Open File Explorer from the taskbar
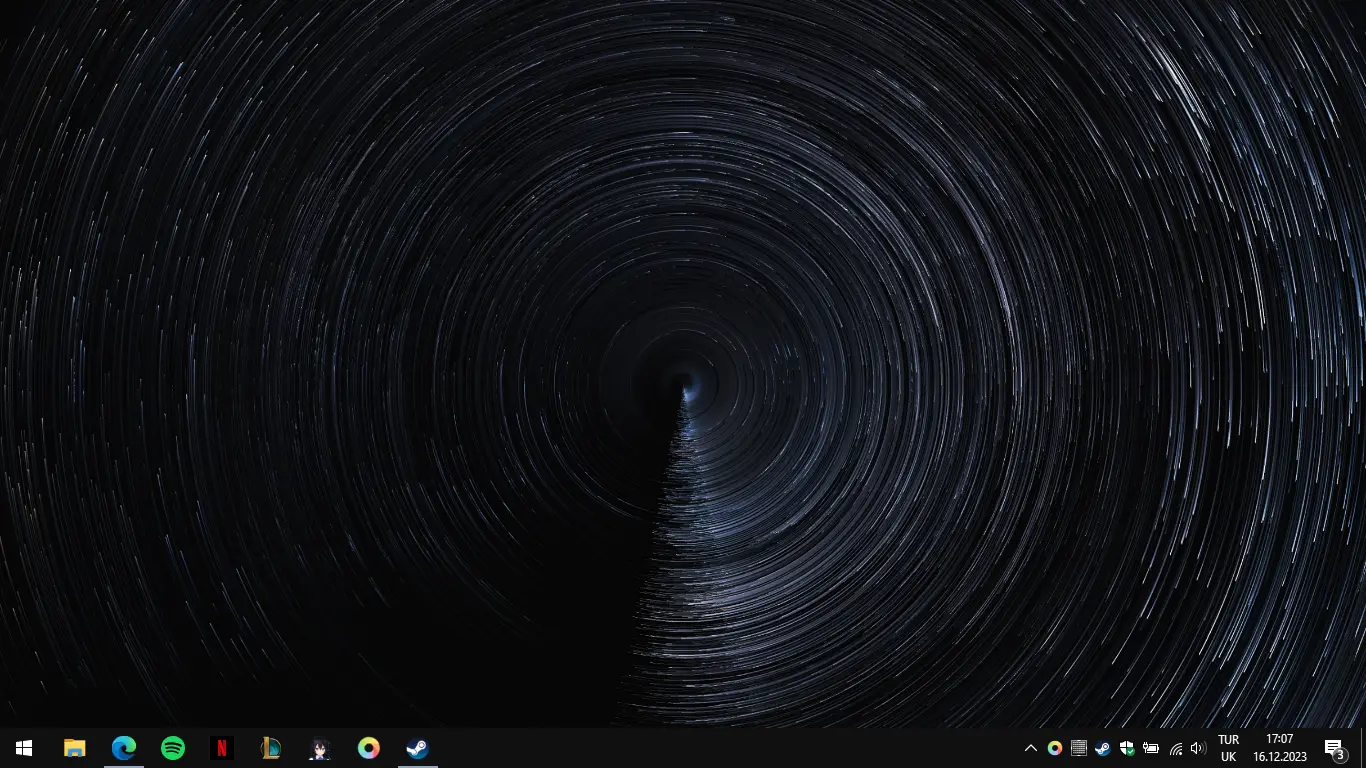Viewport: 1366px width, 768px height. pyautogui.click(x=75, y=748)
